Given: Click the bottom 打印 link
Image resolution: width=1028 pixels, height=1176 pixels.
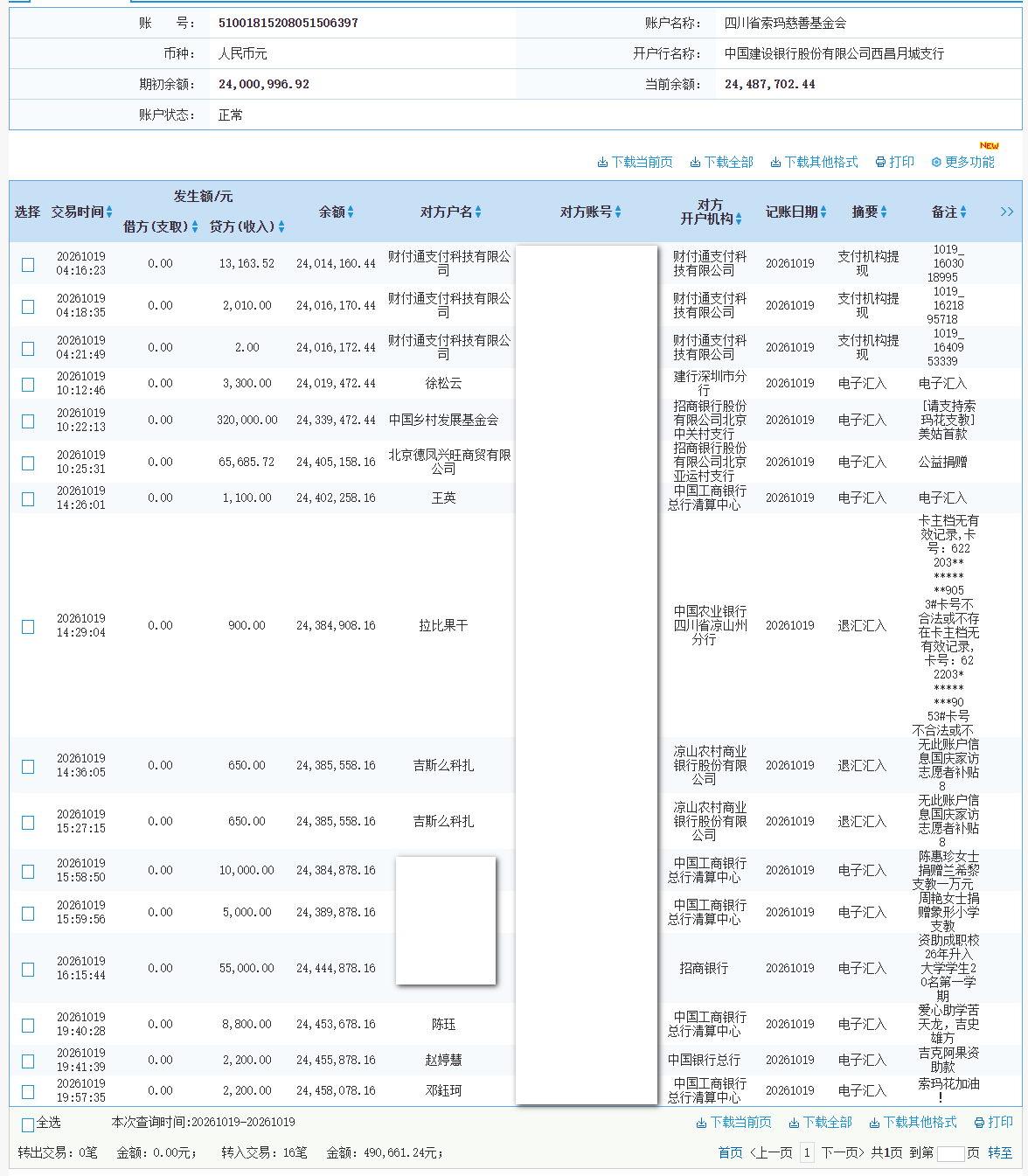Looking at the screenshot, I should [x=993, y=1122].
